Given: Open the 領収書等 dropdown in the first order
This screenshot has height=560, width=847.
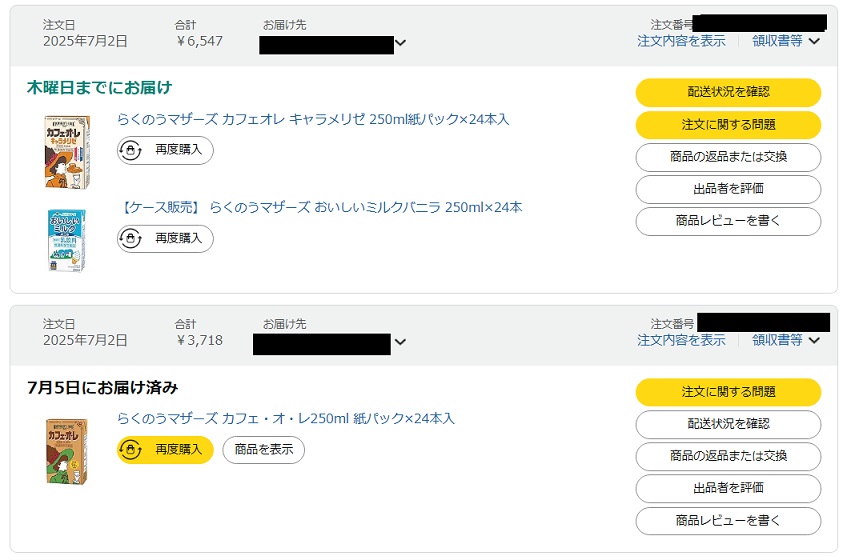Looking at the screenshot, I should pos(786,41).
